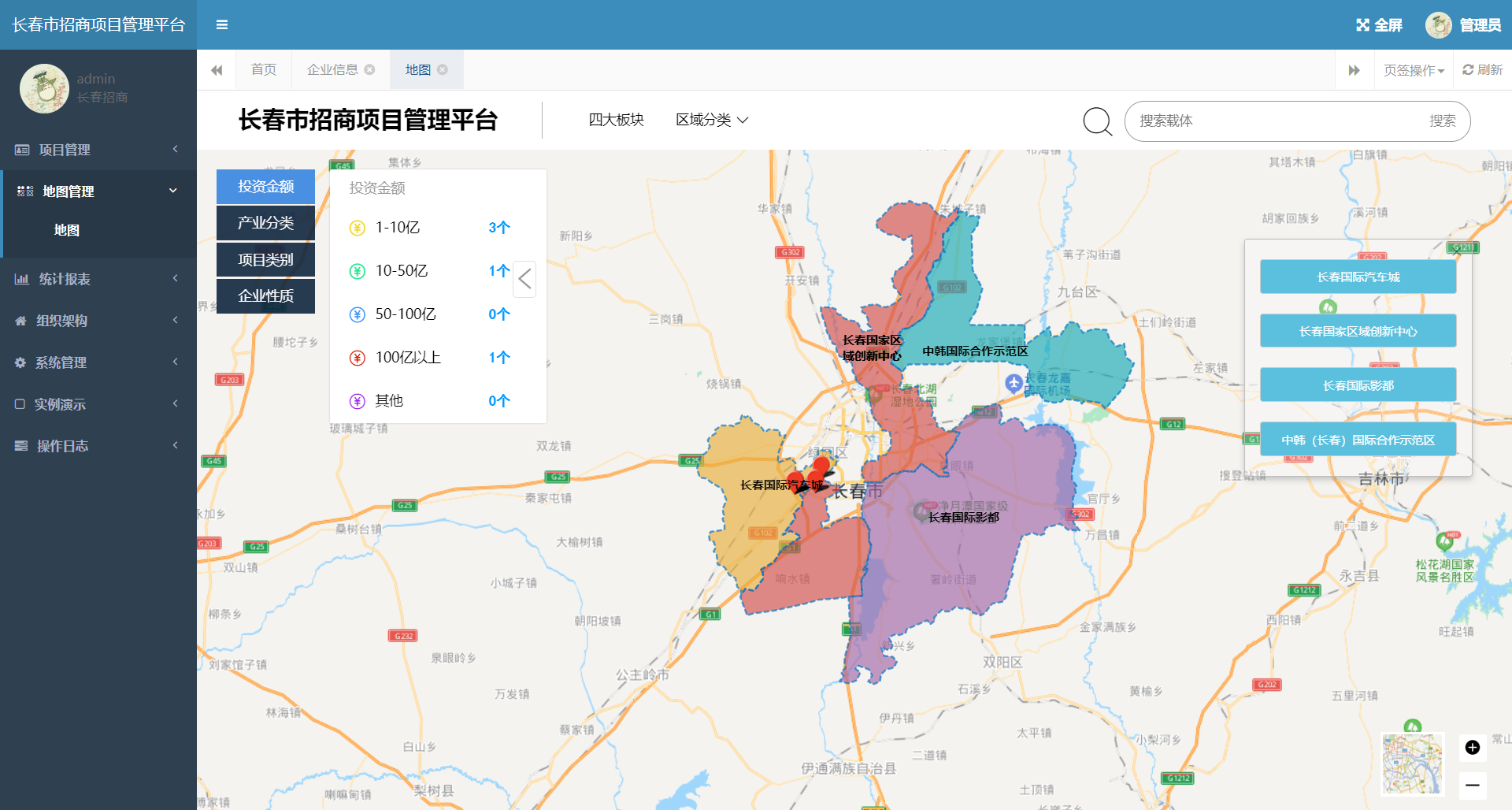
Task: Click the magnifier search icon
Action: pyautogui.click(x=1097, y=121)
